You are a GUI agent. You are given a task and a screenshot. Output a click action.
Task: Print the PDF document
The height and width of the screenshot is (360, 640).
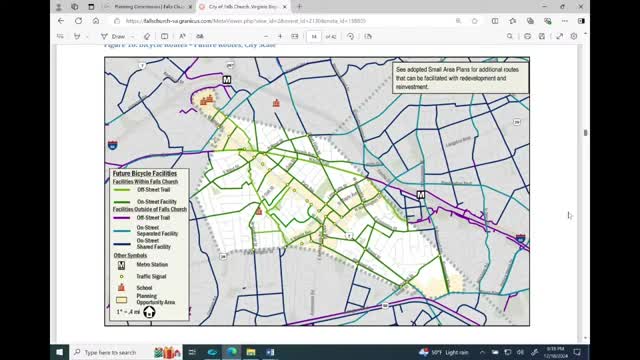[x=527, y=36]
